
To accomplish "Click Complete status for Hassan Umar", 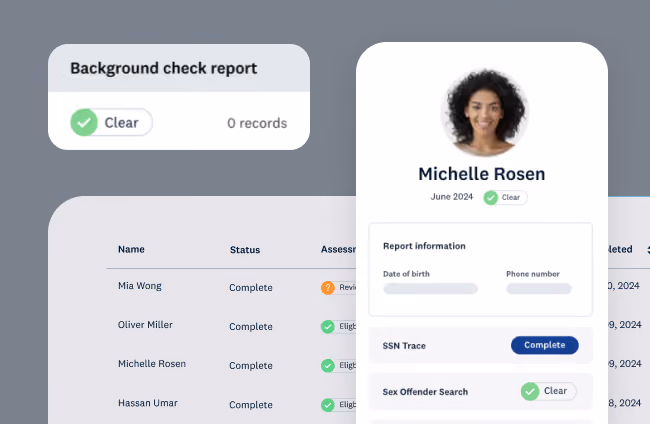I will click(x=251, y=405).
